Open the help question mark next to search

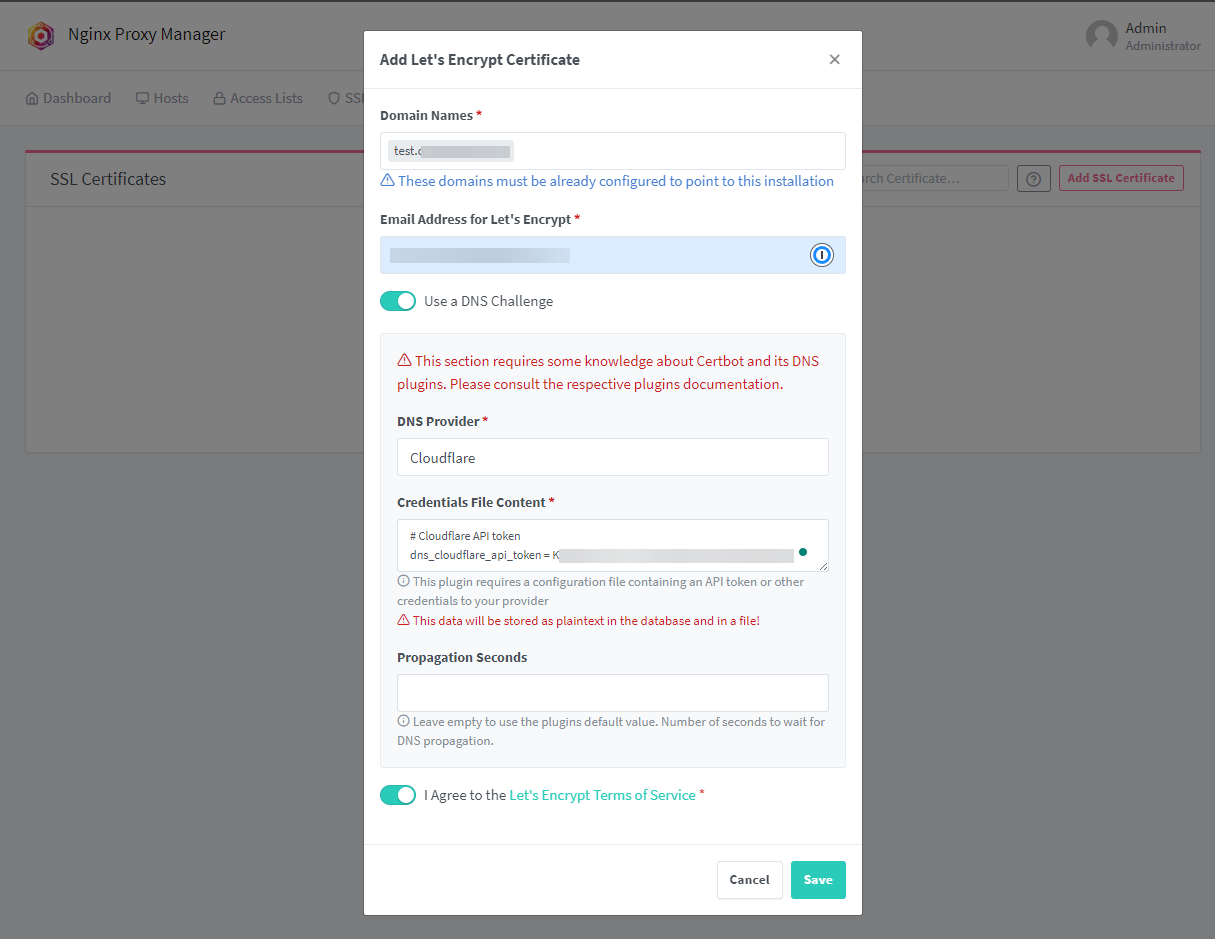coord(1033,178)
